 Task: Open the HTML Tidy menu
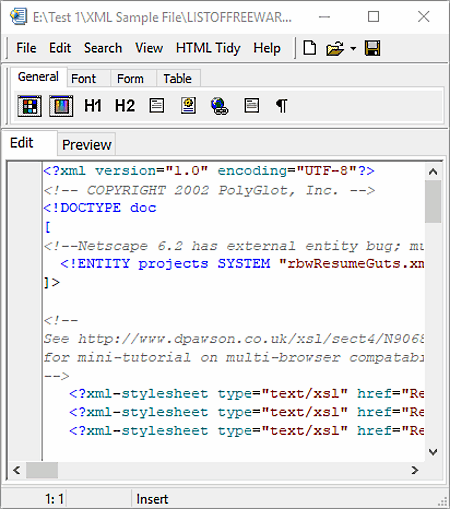coord(208,48)
